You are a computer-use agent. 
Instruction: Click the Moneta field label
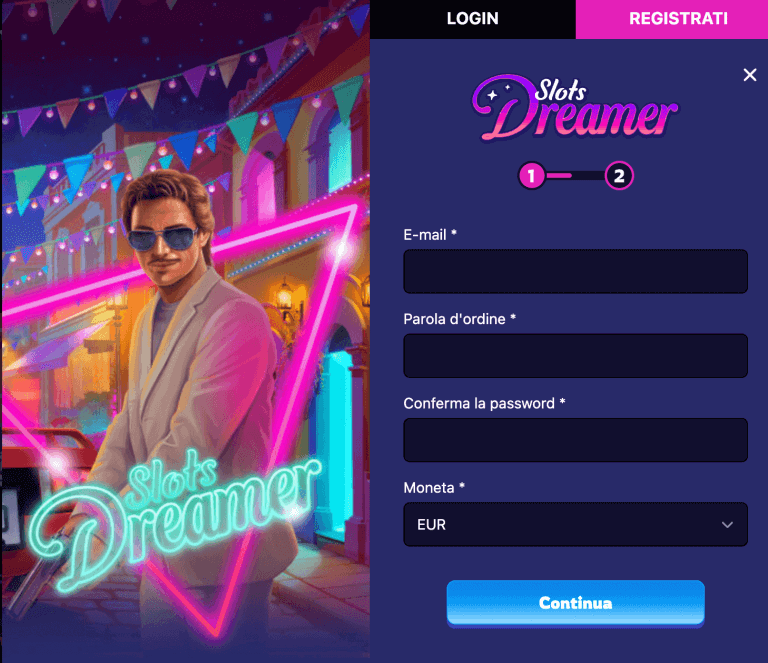(x=434, y=488)
